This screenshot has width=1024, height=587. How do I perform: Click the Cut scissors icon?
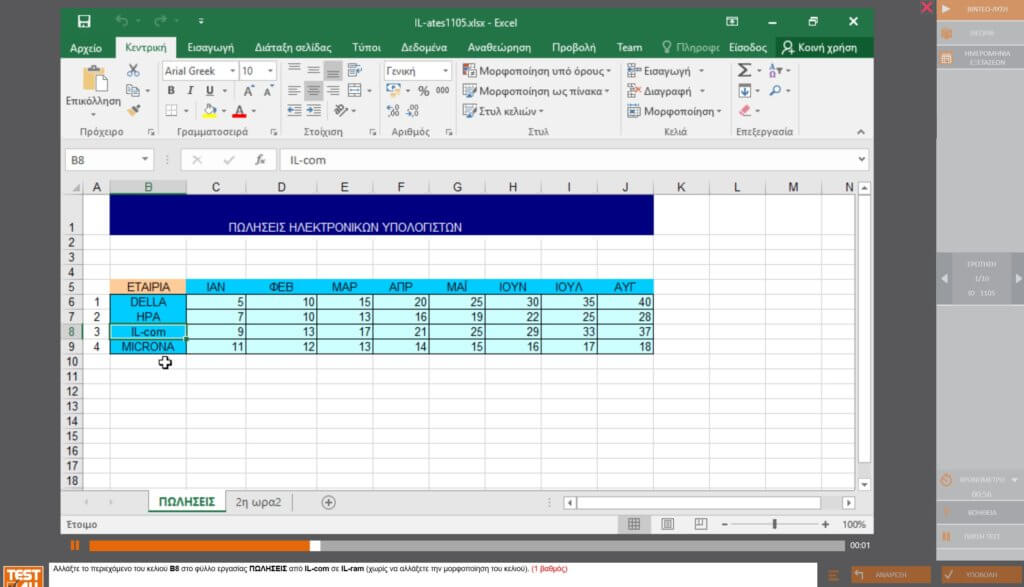[133, 71]
